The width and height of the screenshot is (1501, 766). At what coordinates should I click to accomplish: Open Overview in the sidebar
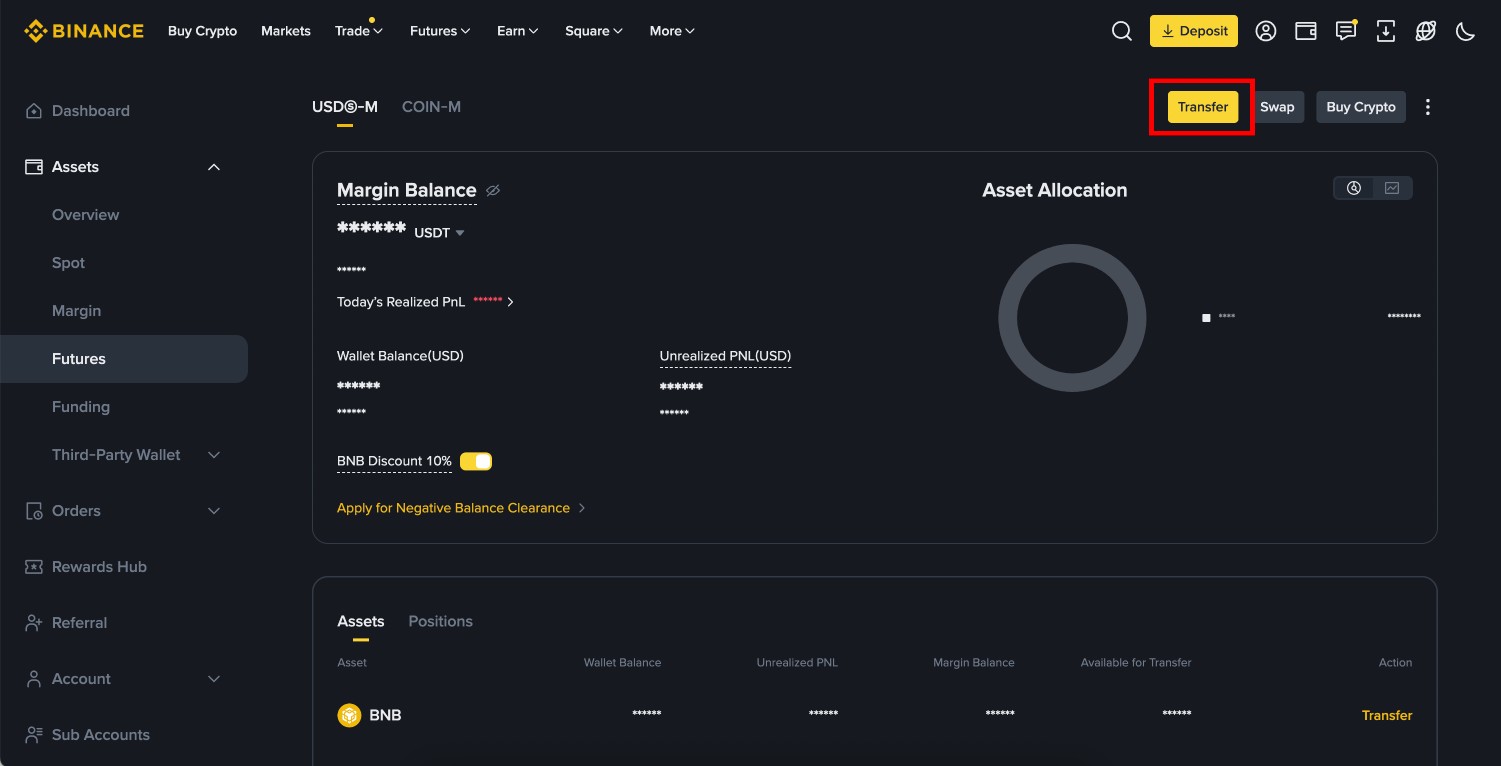point(85,215)
